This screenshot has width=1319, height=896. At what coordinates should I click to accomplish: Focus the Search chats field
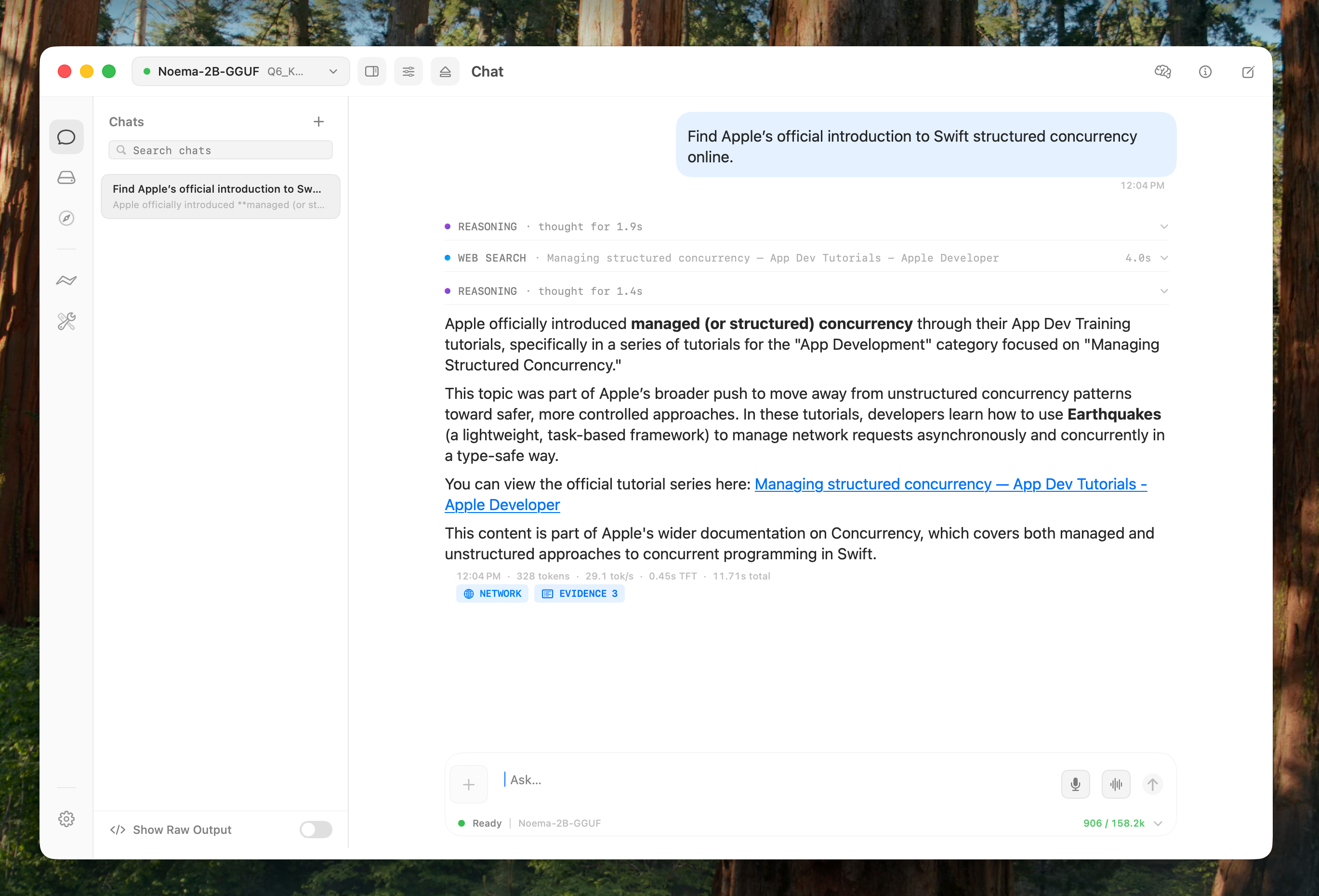click(x=221, y=150)
